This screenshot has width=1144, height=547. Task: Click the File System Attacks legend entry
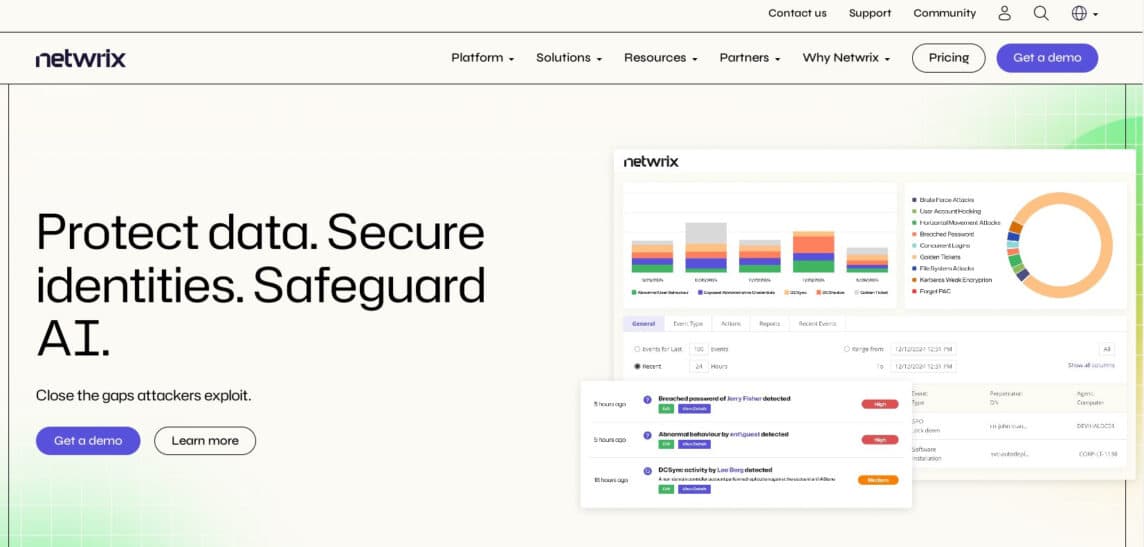coord(943,268)
